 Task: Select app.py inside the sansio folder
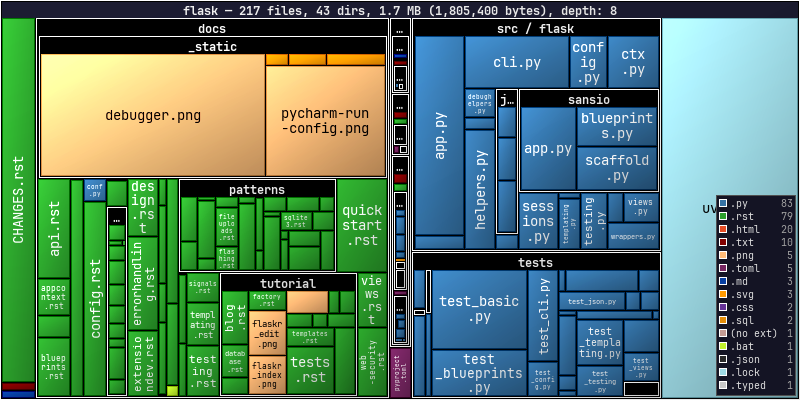tap(548, 148)
